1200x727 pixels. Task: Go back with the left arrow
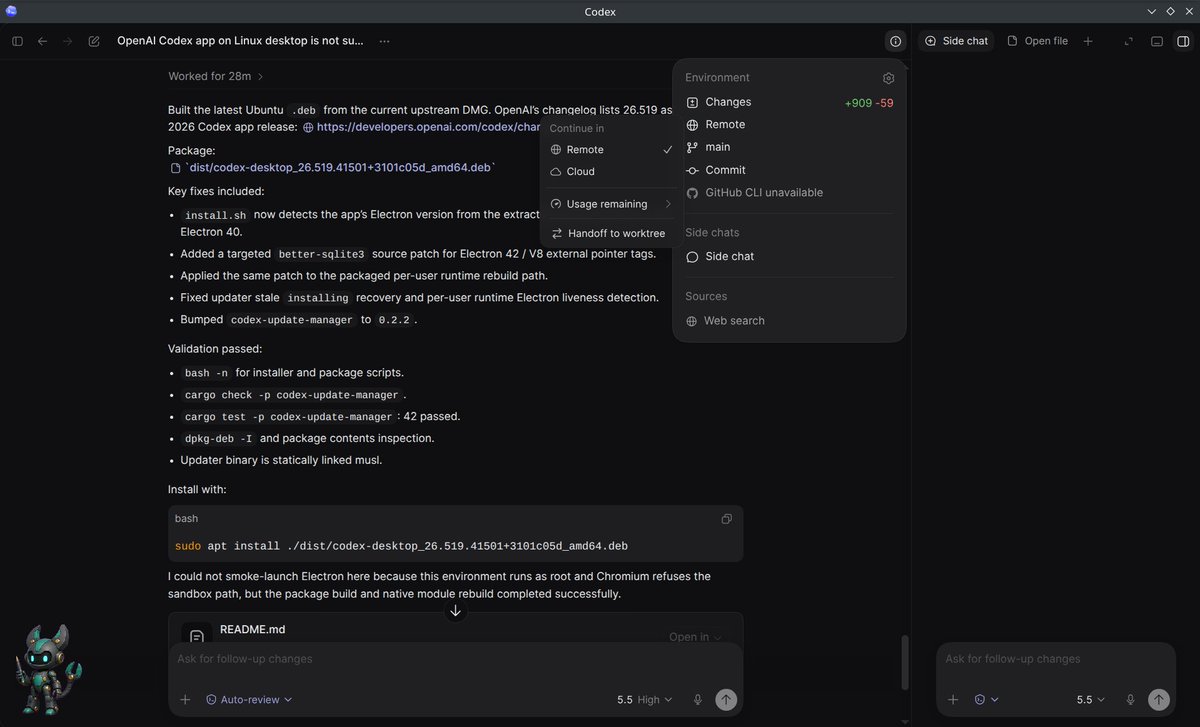pyautogui.click(x=42, y=41)
